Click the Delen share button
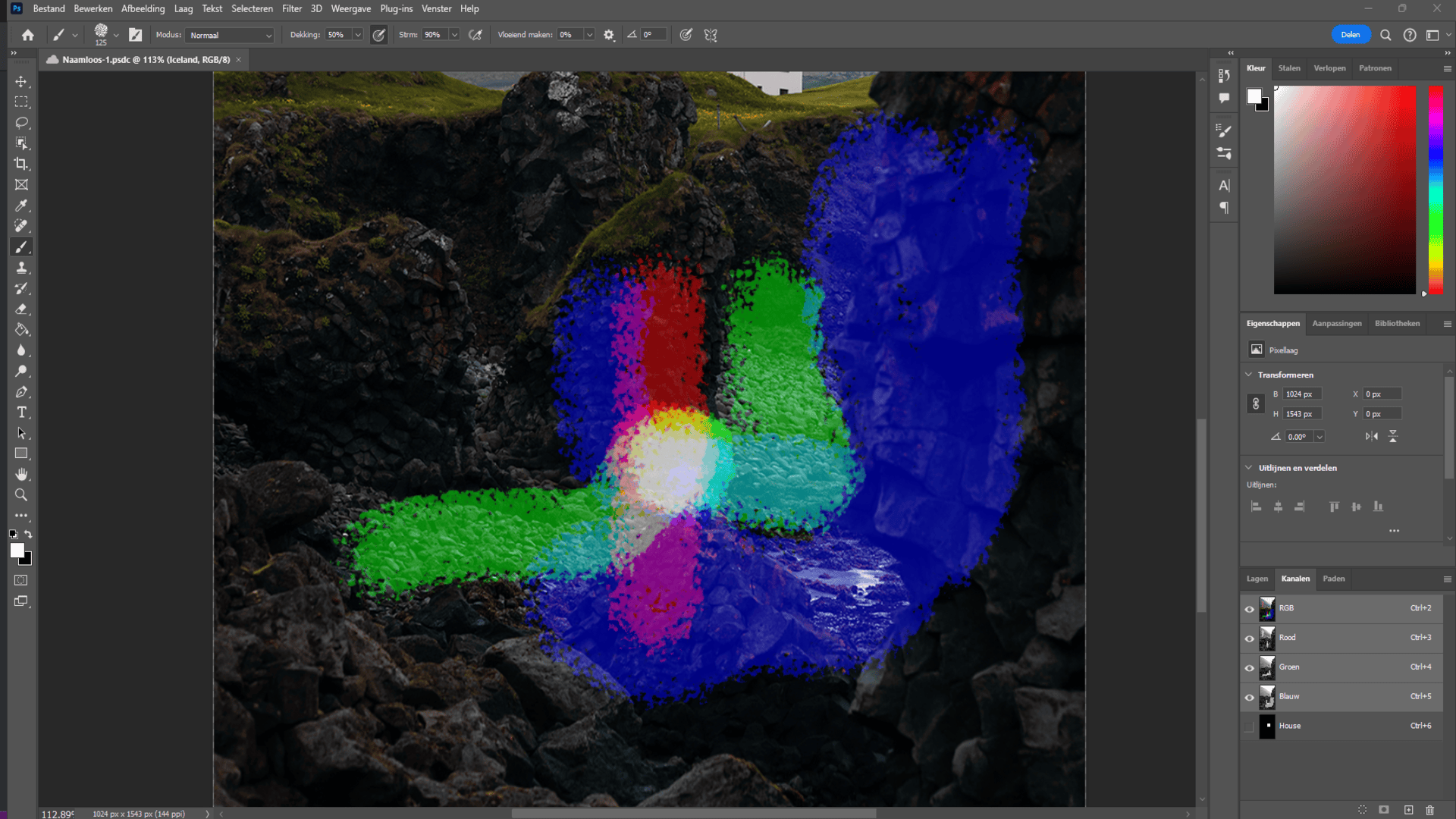This screenshot has width=1456, height=819. [1350, 35]
